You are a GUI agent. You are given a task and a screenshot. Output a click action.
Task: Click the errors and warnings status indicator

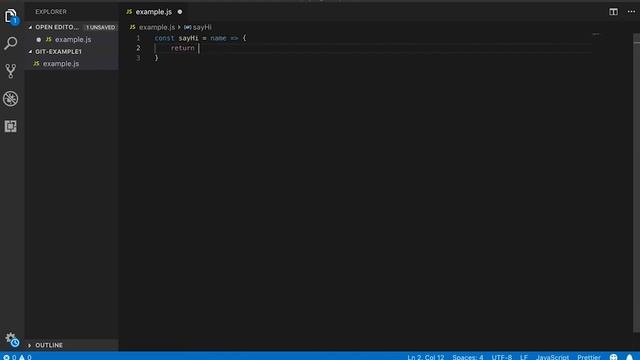(x=17, y=357)
